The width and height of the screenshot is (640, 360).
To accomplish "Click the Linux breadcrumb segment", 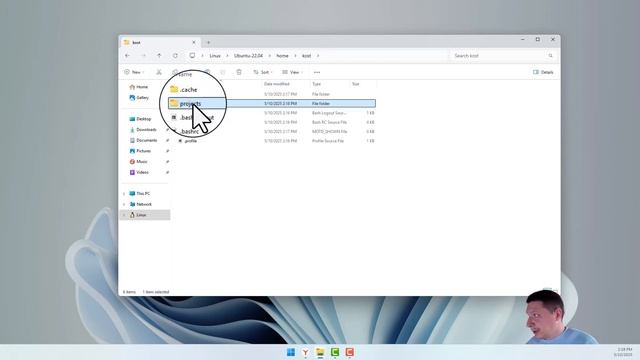I will (215, 56).
